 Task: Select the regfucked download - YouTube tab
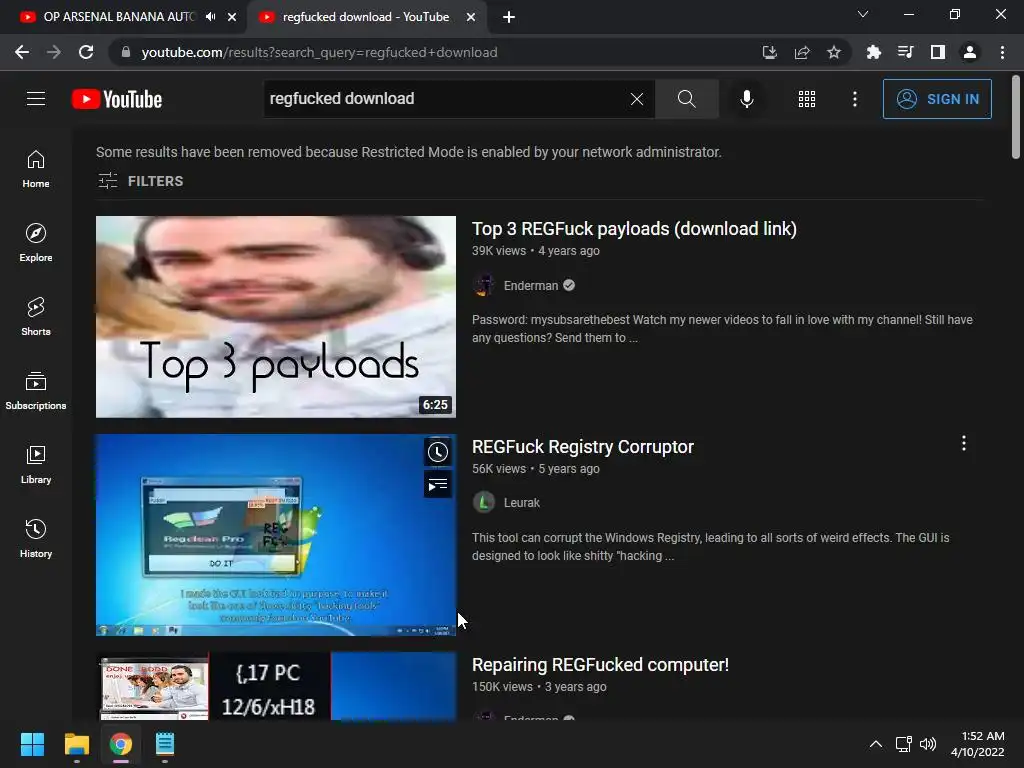pos(366,17)
